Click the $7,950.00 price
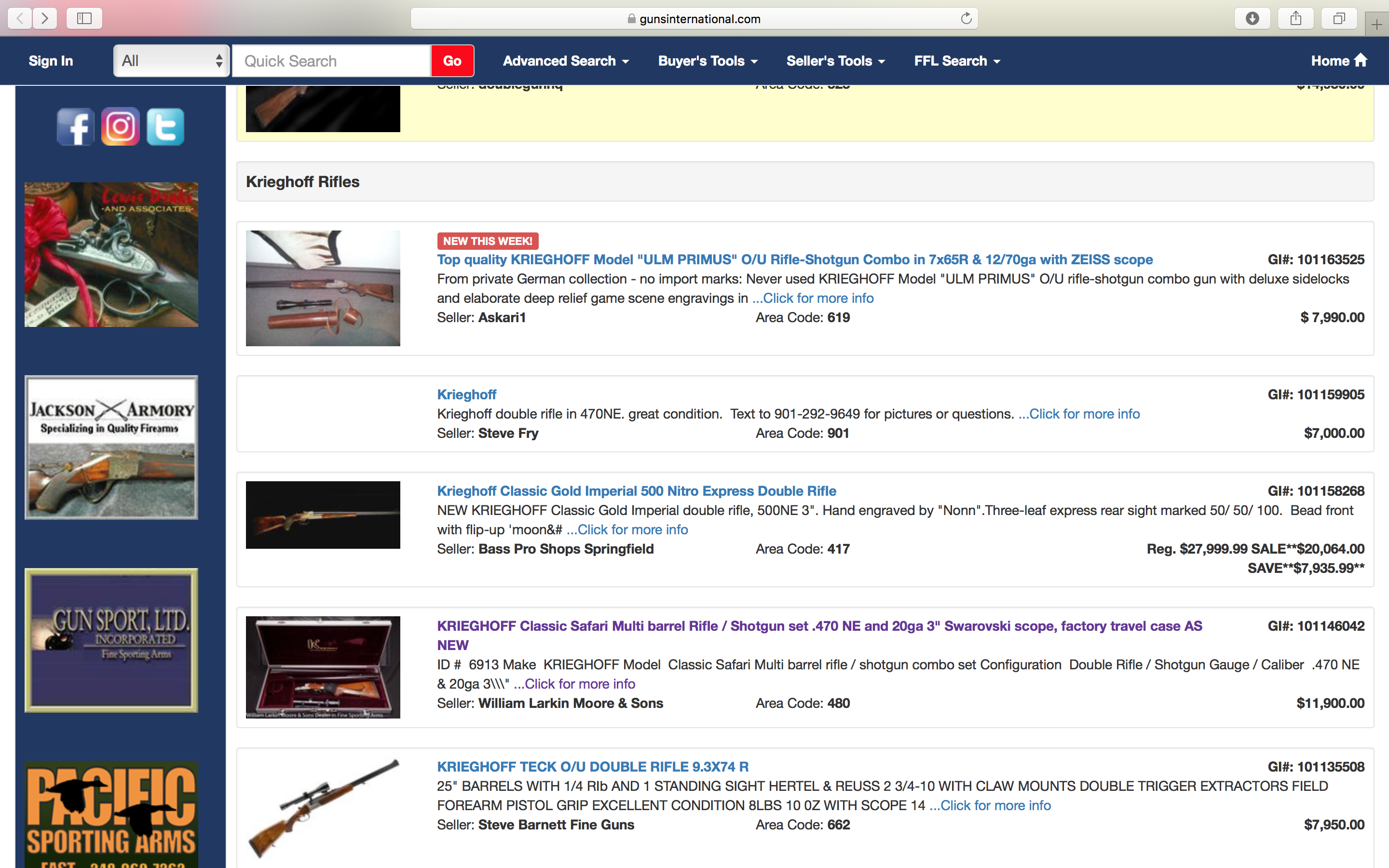The height and width of the screenshot is (868, 1389). pos(1334,825)
